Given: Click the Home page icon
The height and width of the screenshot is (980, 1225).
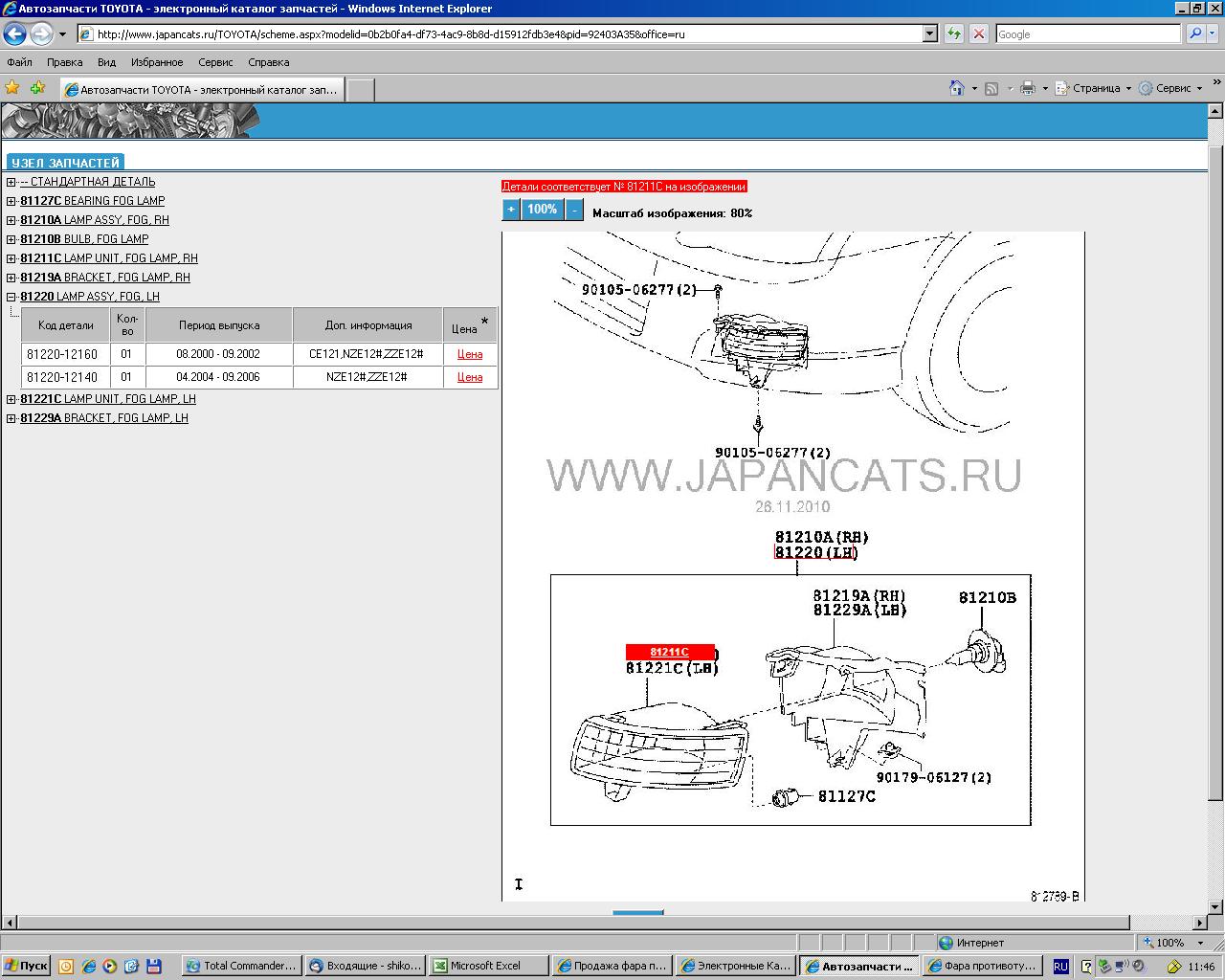Looking at the screenshot, I should 956,88.
